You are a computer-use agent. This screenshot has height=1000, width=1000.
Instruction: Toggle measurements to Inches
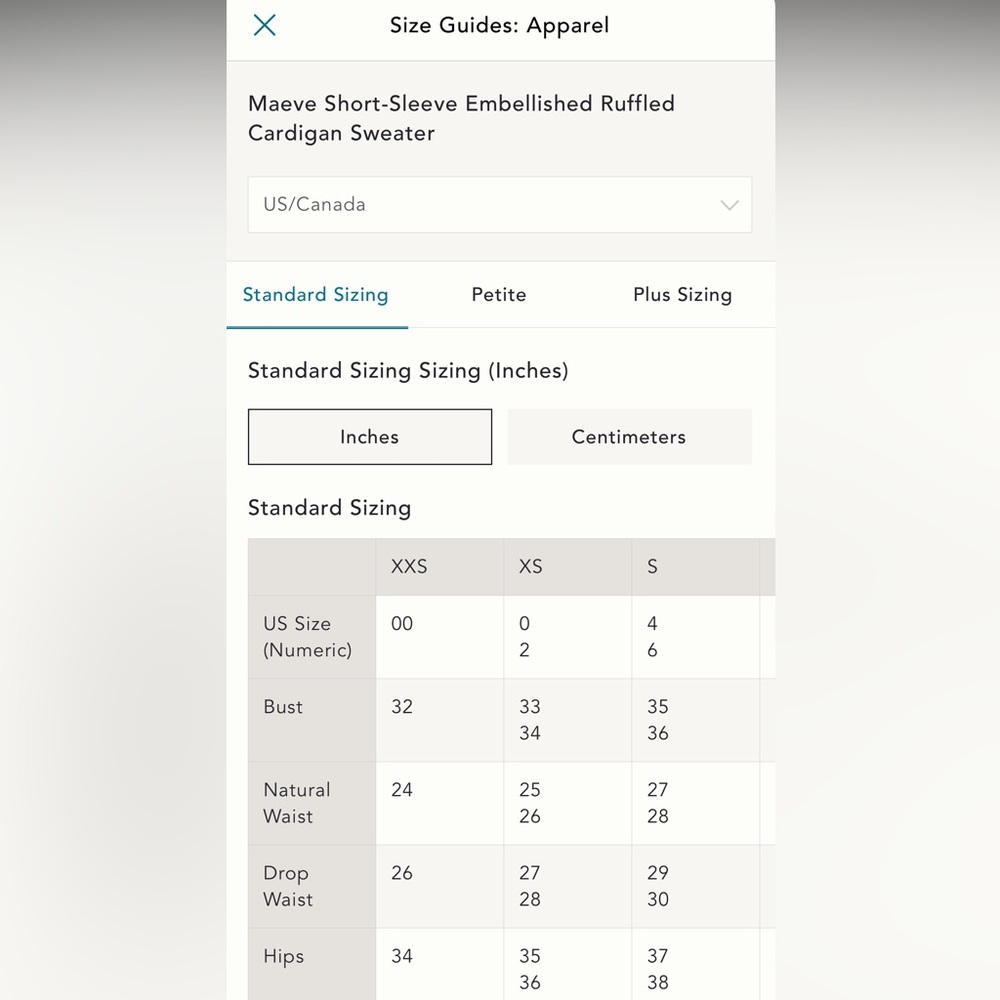[x=370, y=437]
